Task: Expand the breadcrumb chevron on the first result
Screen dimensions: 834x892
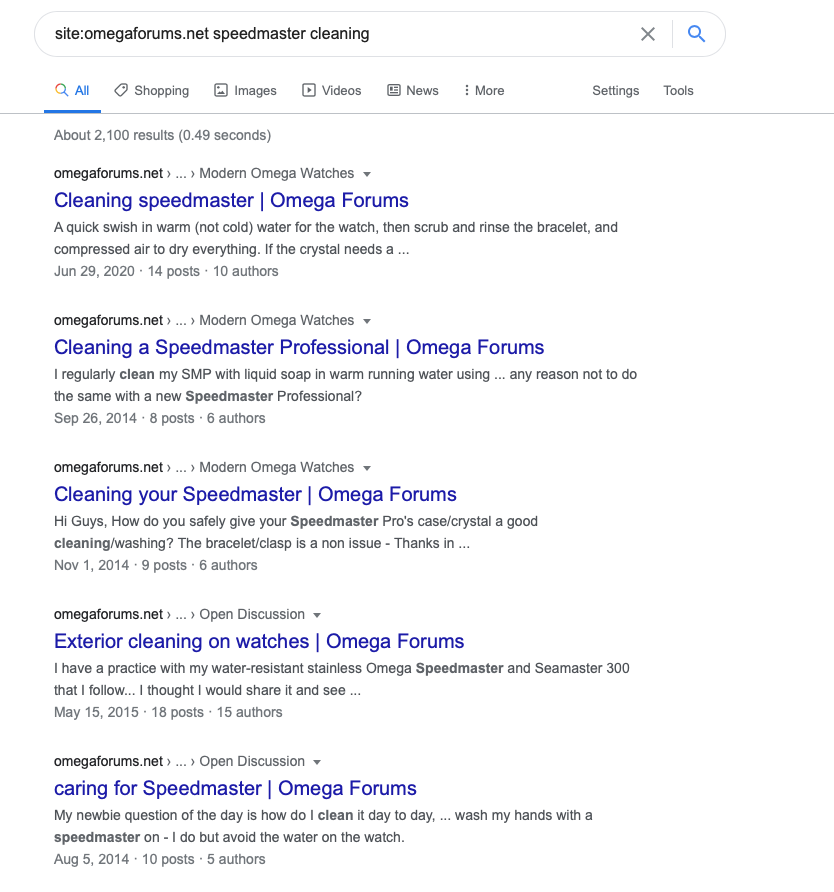Action: point(367,173)
